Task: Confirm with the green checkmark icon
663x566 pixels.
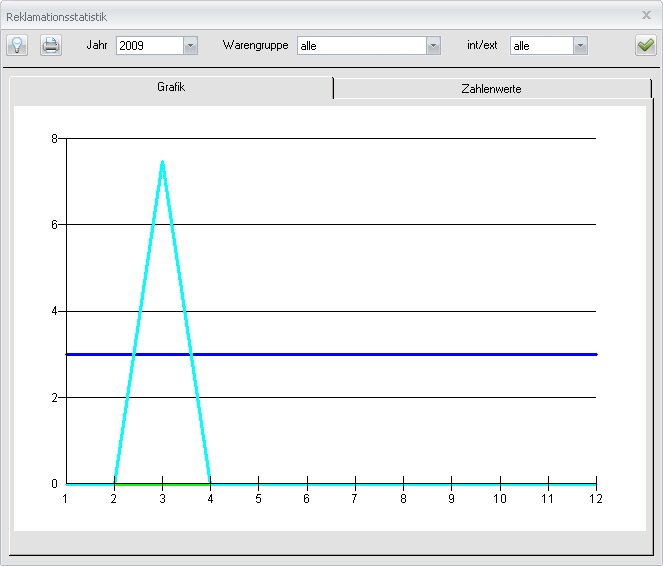Action: pyautogui.click(x=645, y=45)
